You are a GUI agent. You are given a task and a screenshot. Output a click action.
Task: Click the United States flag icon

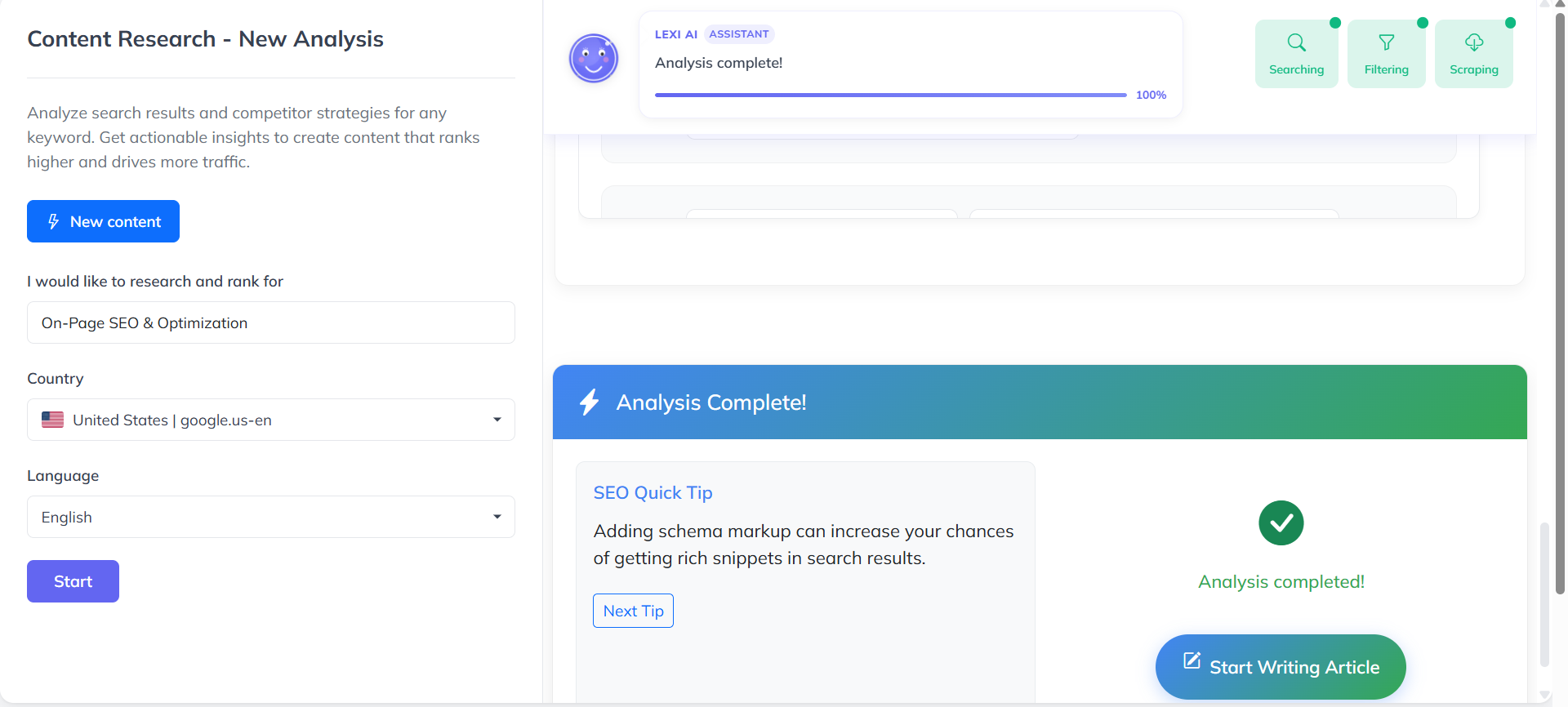tap(53, 420)
